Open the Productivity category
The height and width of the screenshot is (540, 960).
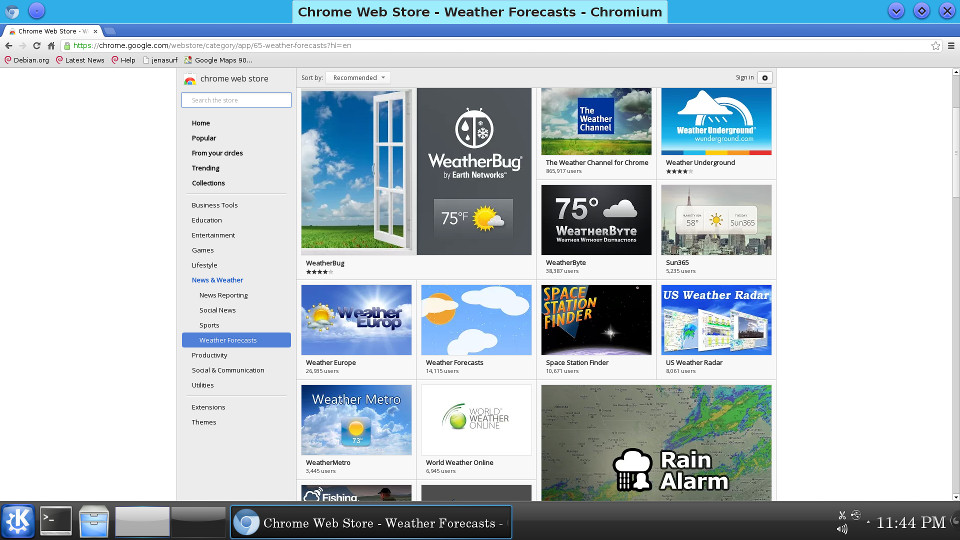(x=209, y=356)
